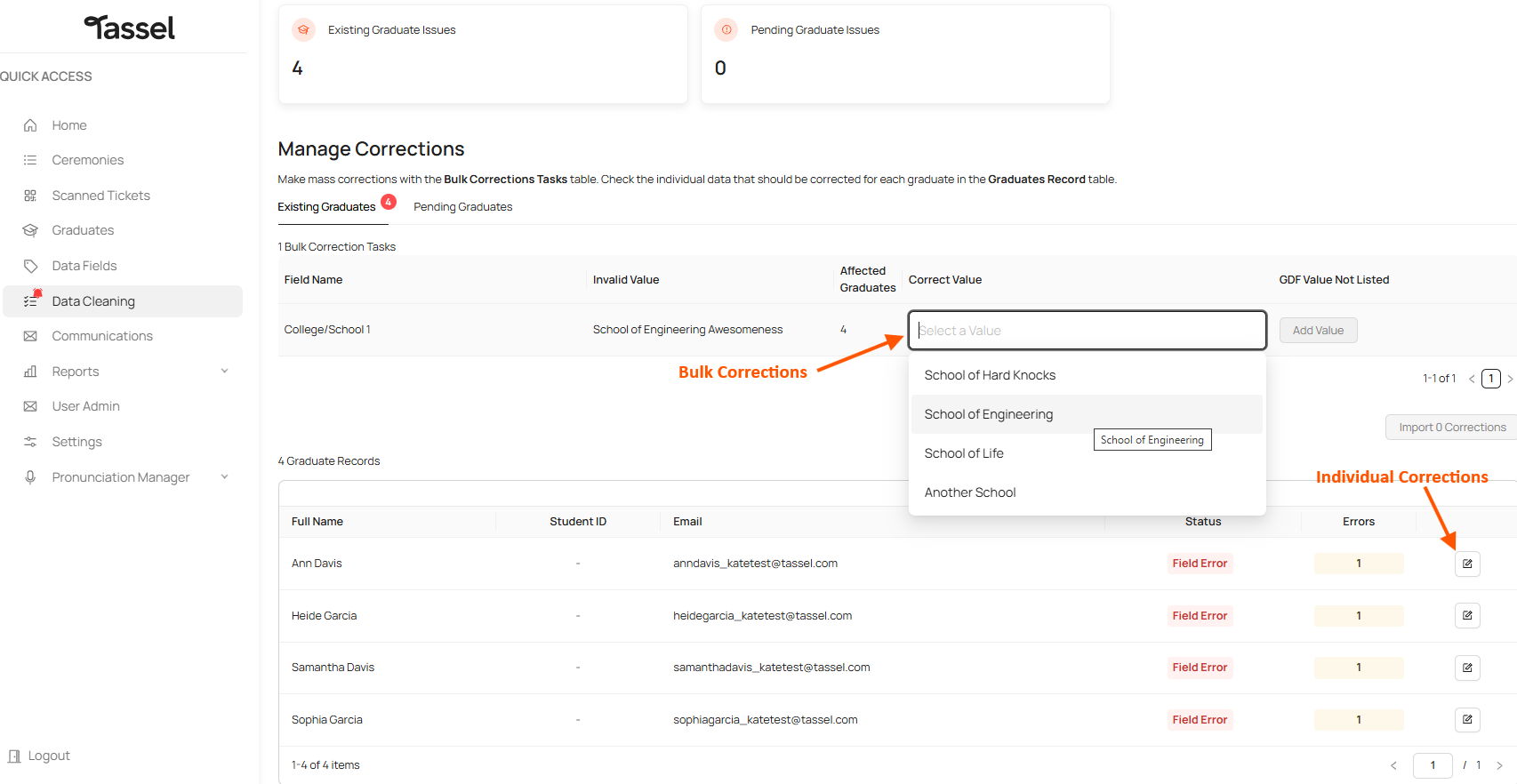Expand the Reports submenu chevron
The width and height of the screenshot is (1517, 784).
[x=224, y=372]
